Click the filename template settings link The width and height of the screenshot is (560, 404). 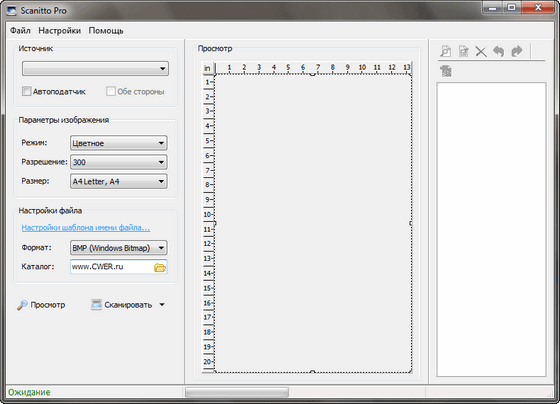86,228
